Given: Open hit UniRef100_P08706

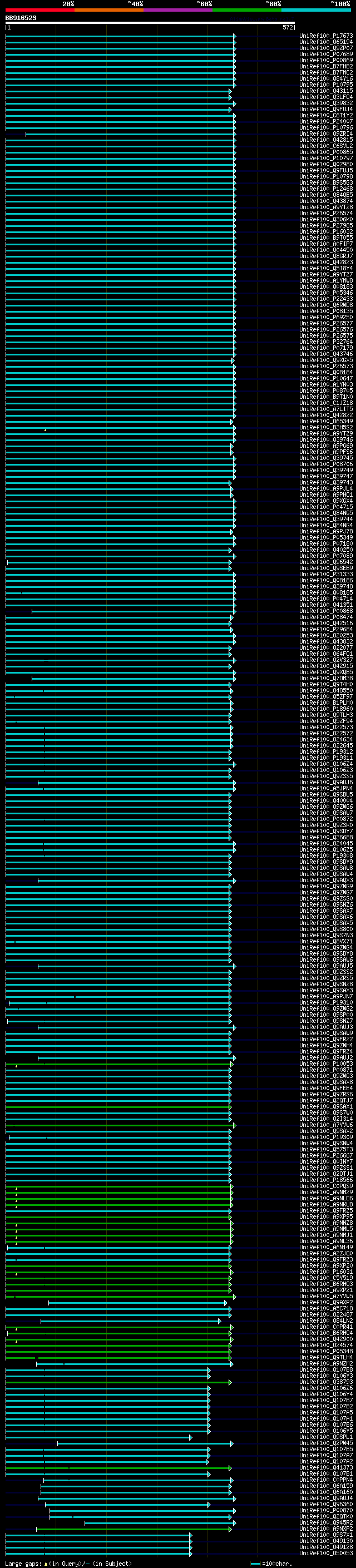Looking at the screenshot, I should click(326, 464).
